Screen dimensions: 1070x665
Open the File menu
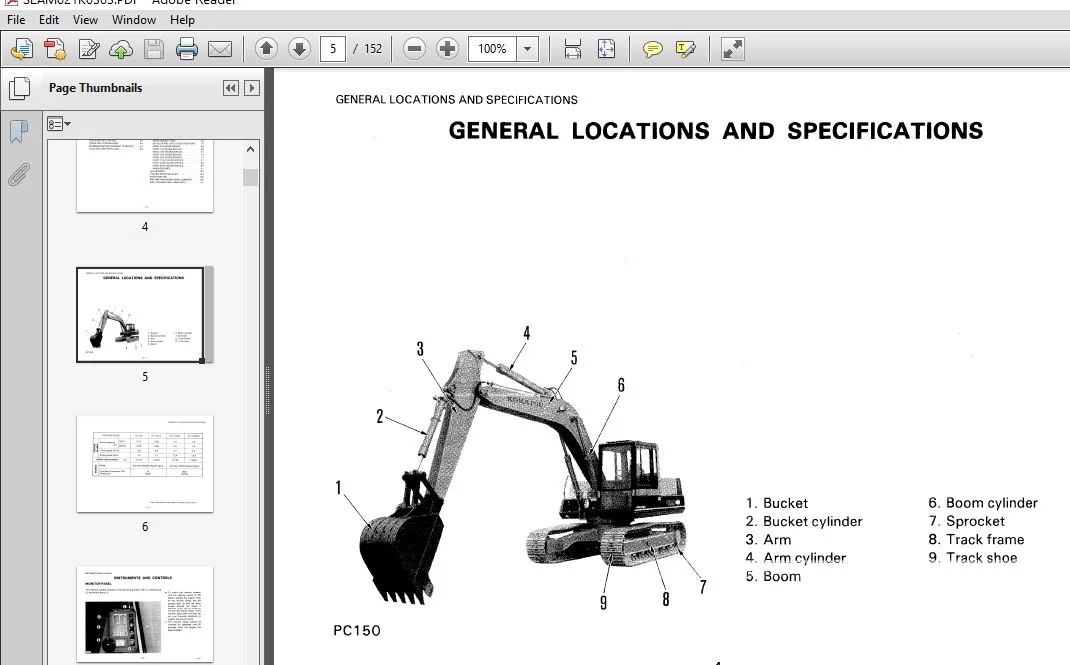point(16,20)
